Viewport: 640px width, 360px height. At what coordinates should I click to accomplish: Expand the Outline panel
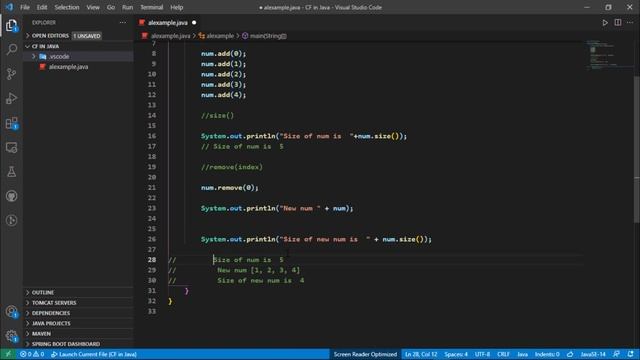[x=78, y=292]
